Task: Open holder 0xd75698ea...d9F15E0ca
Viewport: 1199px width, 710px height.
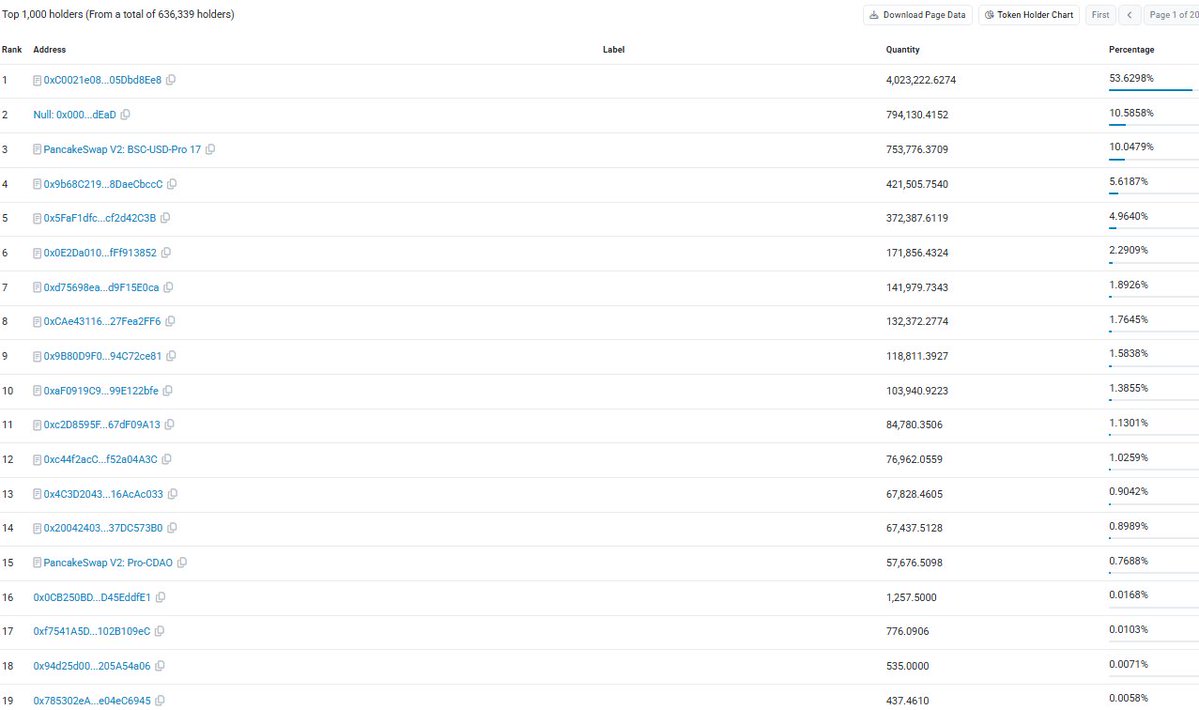Action: click(101, 287)
